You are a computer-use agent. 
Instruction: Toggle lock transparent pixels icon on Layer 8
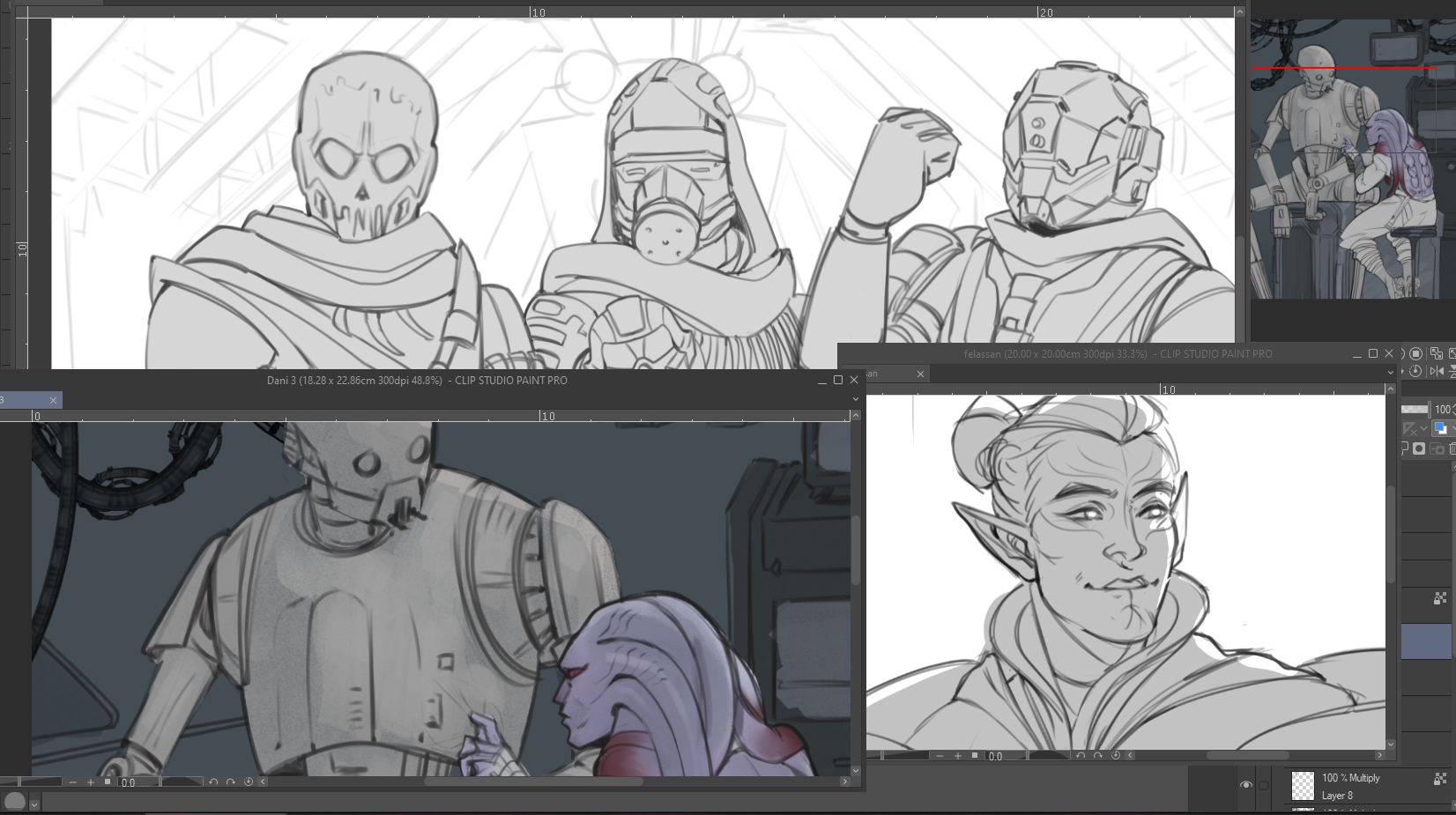1440,778
